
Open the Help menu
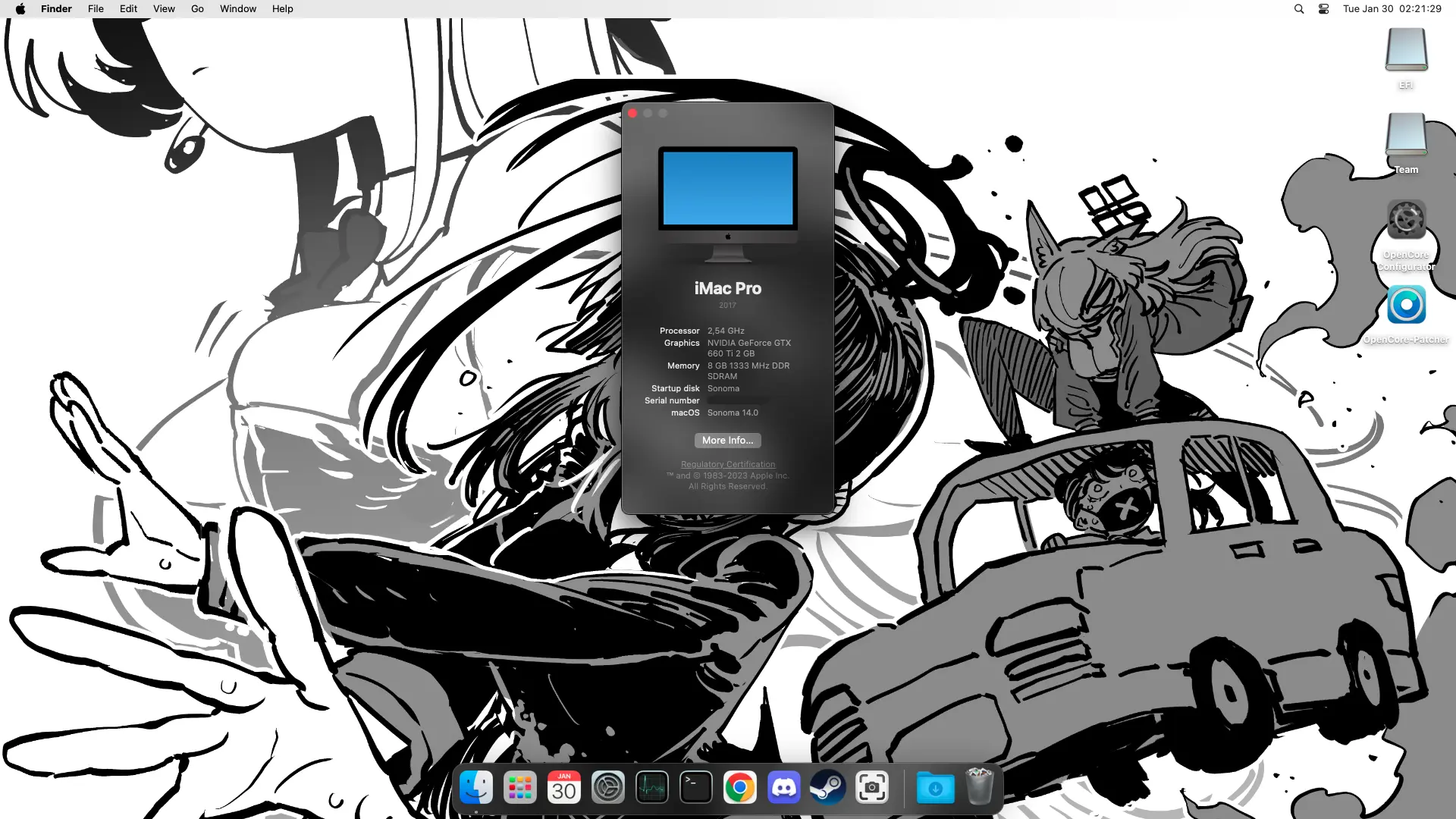pos(283,9)
